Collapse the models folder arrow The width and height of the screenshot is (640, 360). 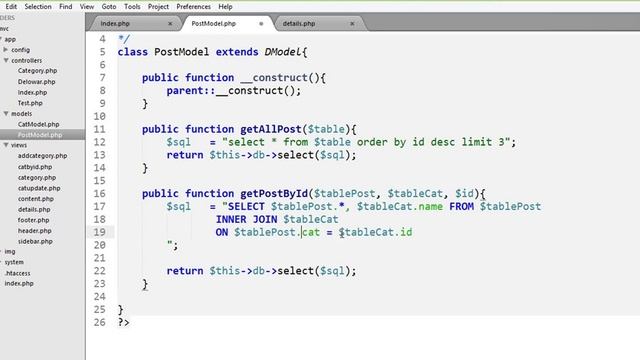6,113
